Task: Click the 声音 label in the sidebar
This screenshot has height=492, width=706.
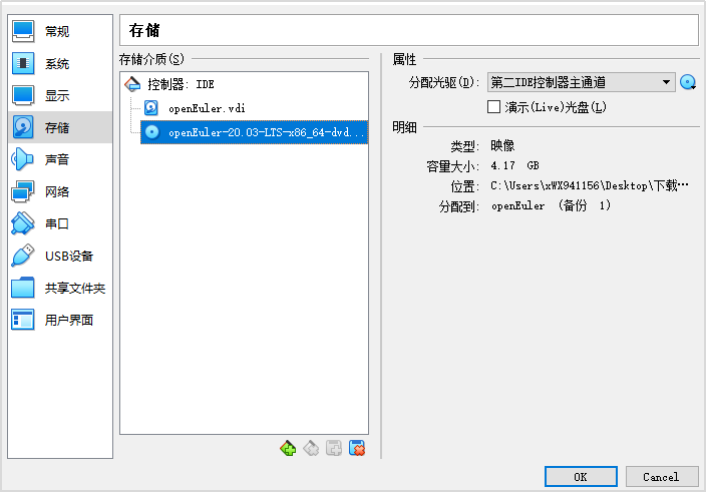Action: (57, 159)
